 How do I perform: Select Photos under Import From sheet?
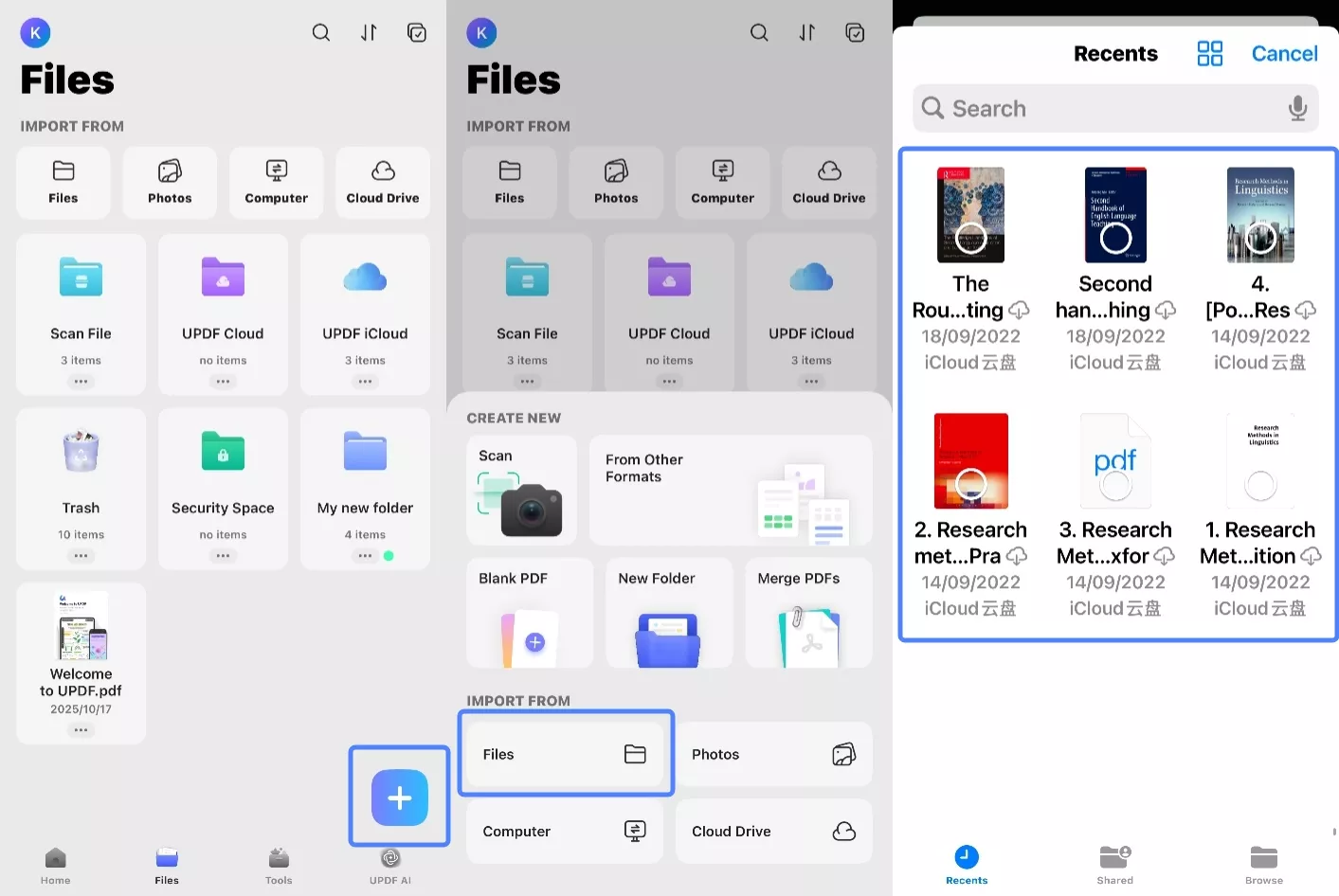pos(774,754)
